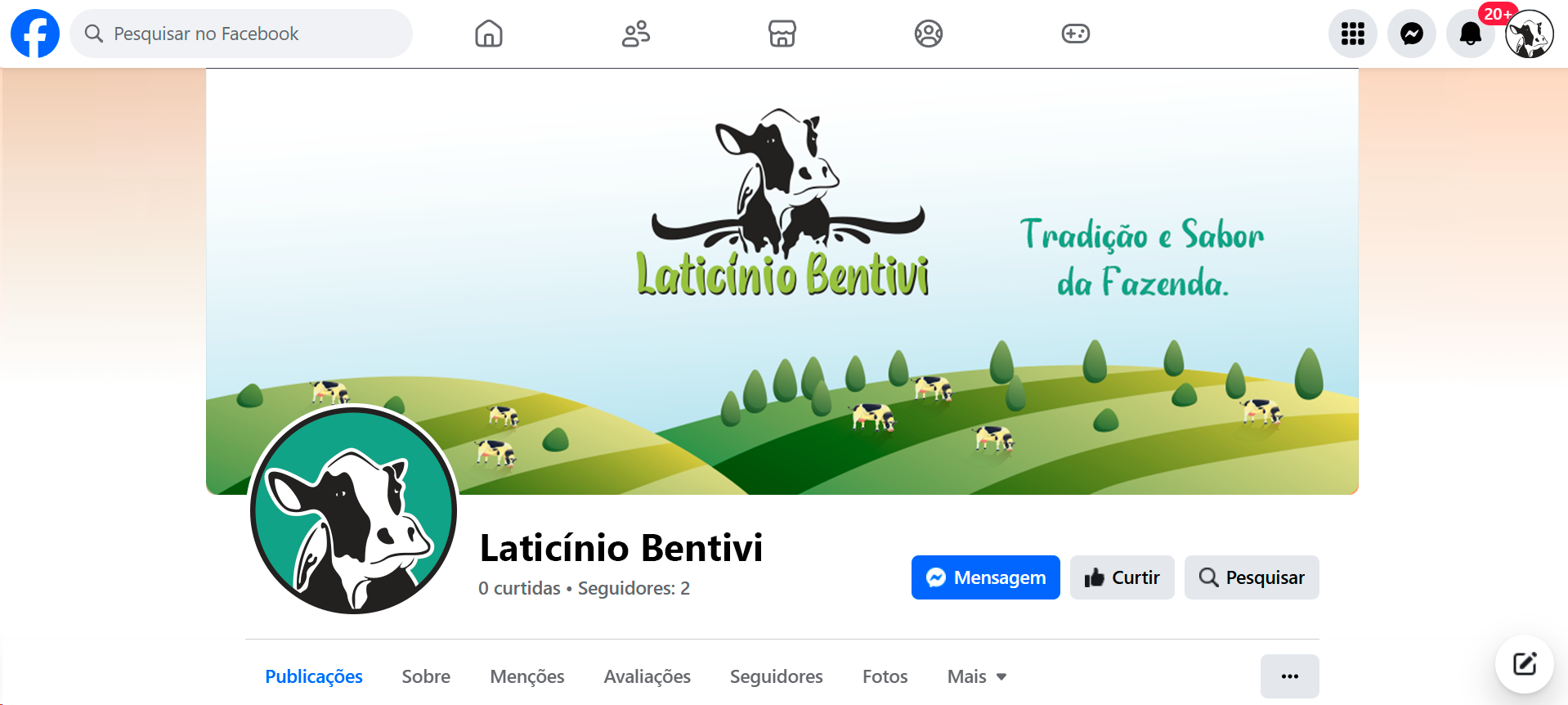The image size is (1568, 705).
Task: Go to the Home feed icon
Action: pyautogui.click(x=489, y=34)
